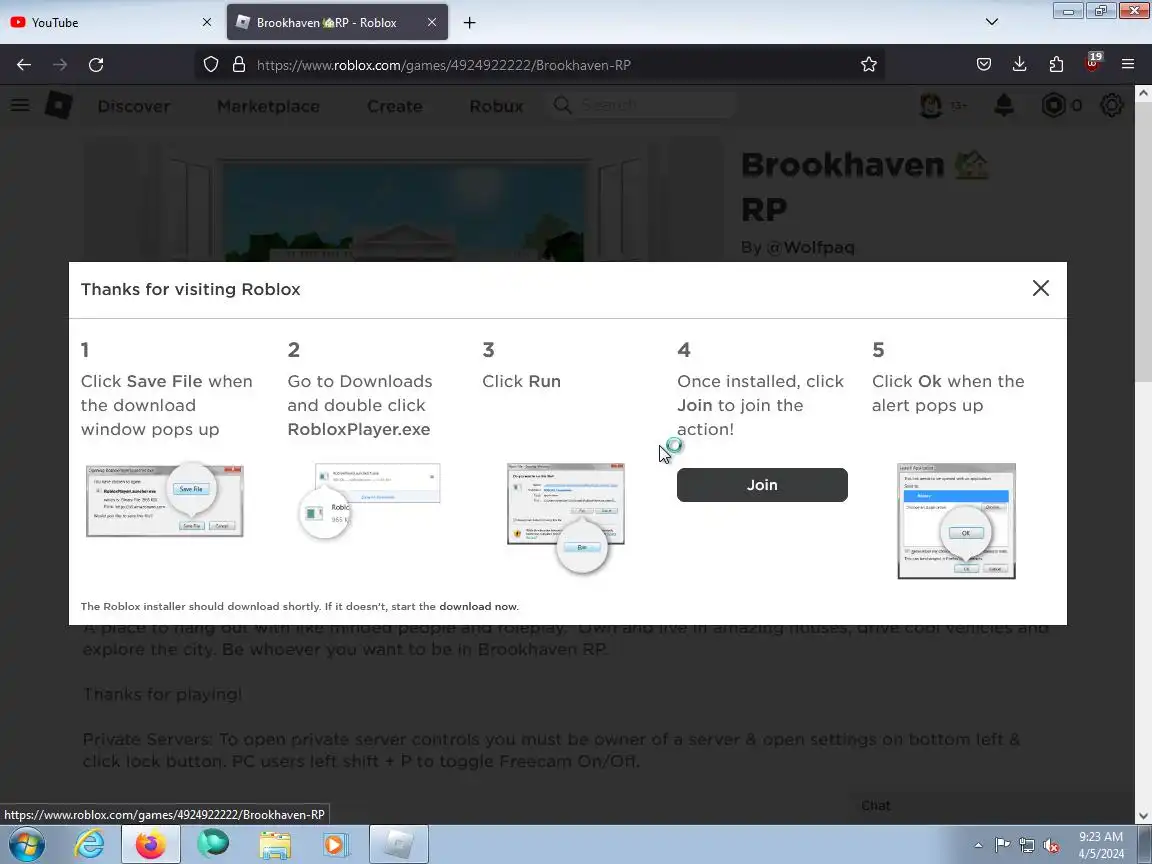Image resolution: width=1152 pixels, height=864 pixels.
Task: Expand the list all tabs dropdown
Action: pyautogui.click(x=991, y=22)
